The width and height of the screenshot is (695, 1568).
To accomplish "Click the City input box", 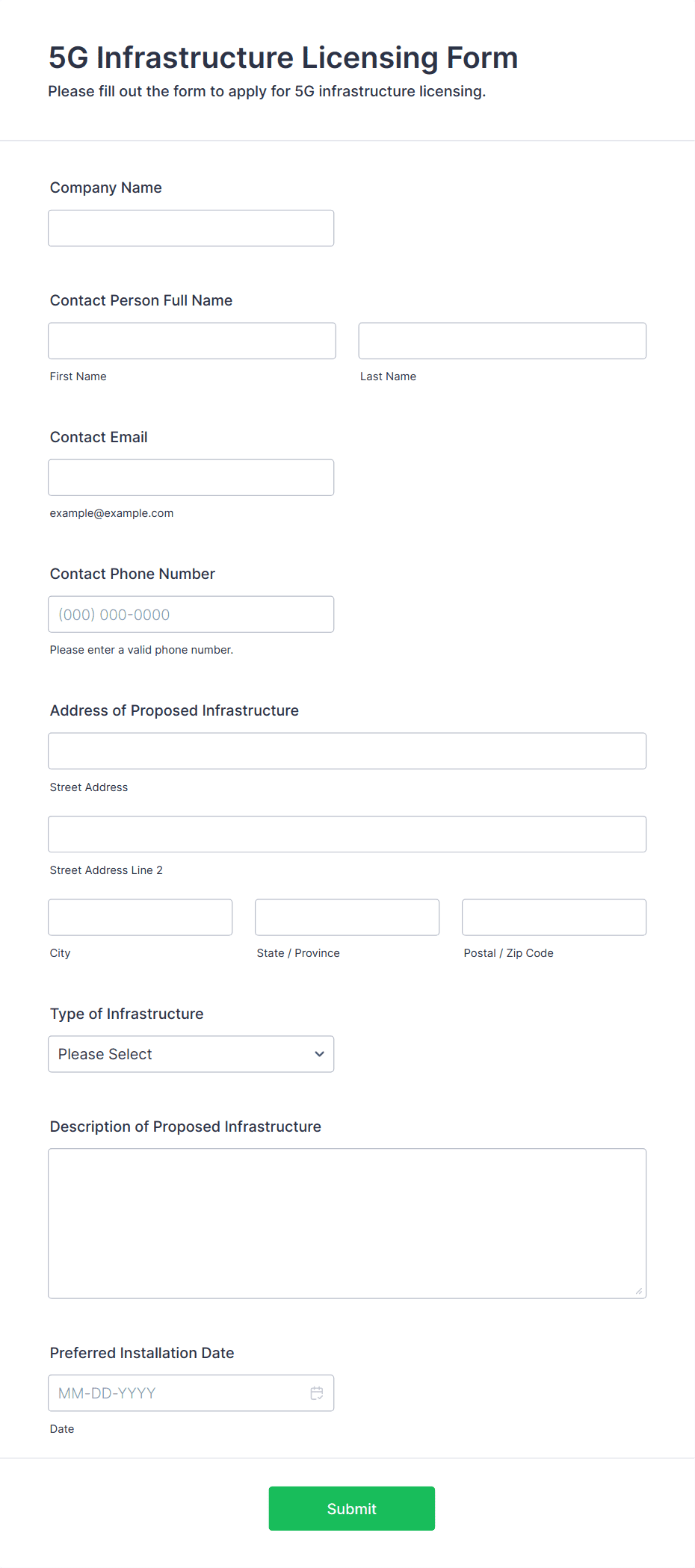I will pyautogui.click(x=140, y=917).
